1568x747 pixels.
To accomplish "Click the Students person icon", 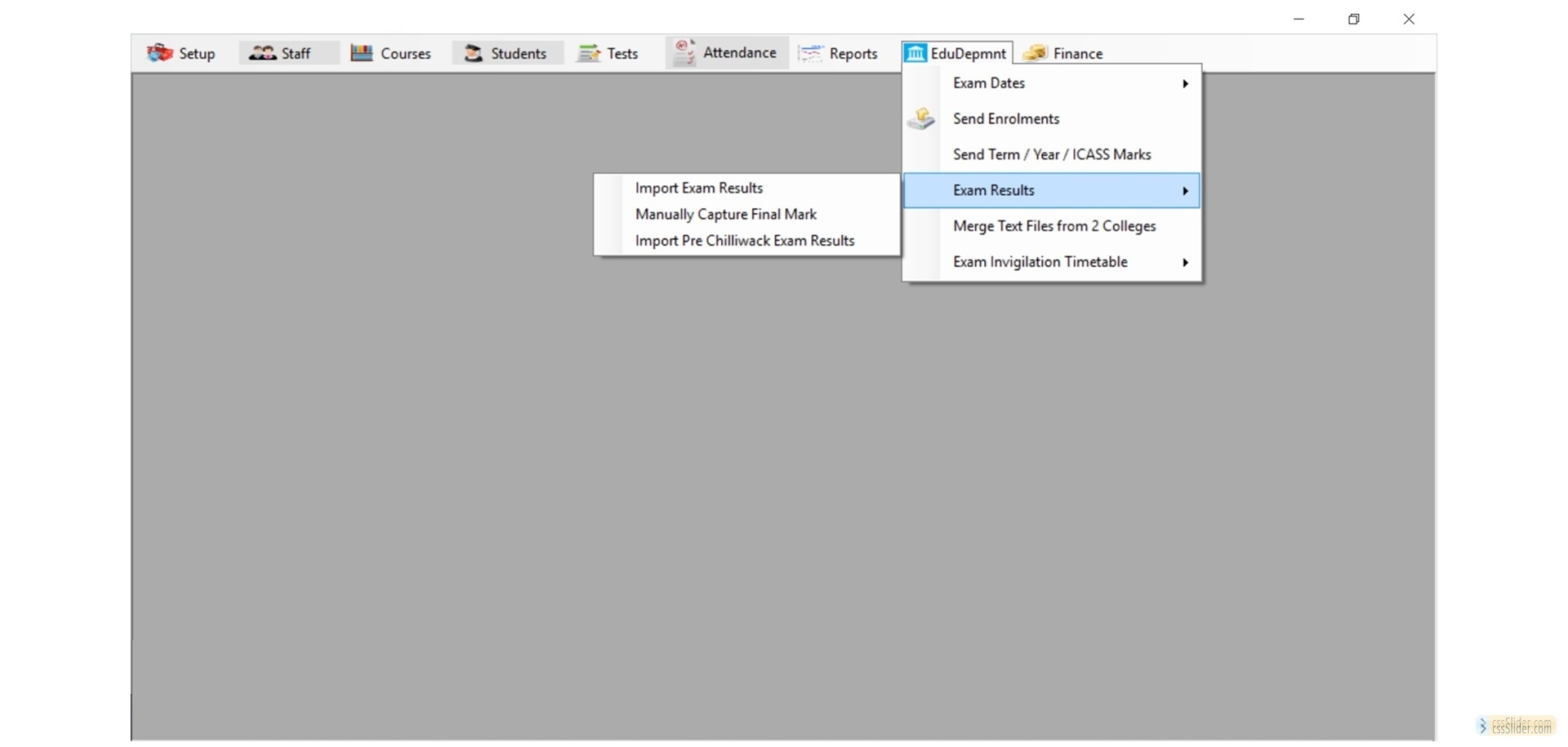I will click(x=474, y=53).
